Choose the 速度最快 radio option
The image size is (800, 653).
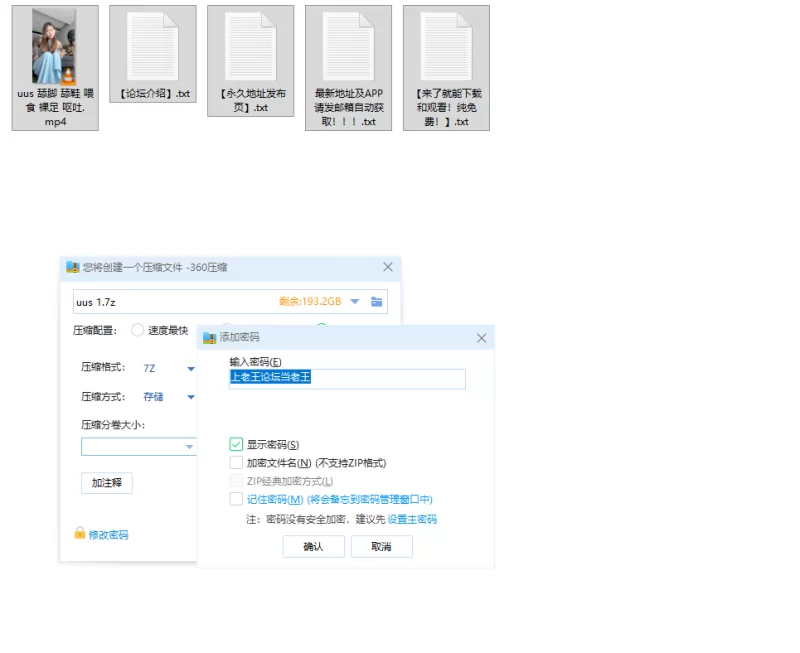pyautogui.click(x=138, y=330)
